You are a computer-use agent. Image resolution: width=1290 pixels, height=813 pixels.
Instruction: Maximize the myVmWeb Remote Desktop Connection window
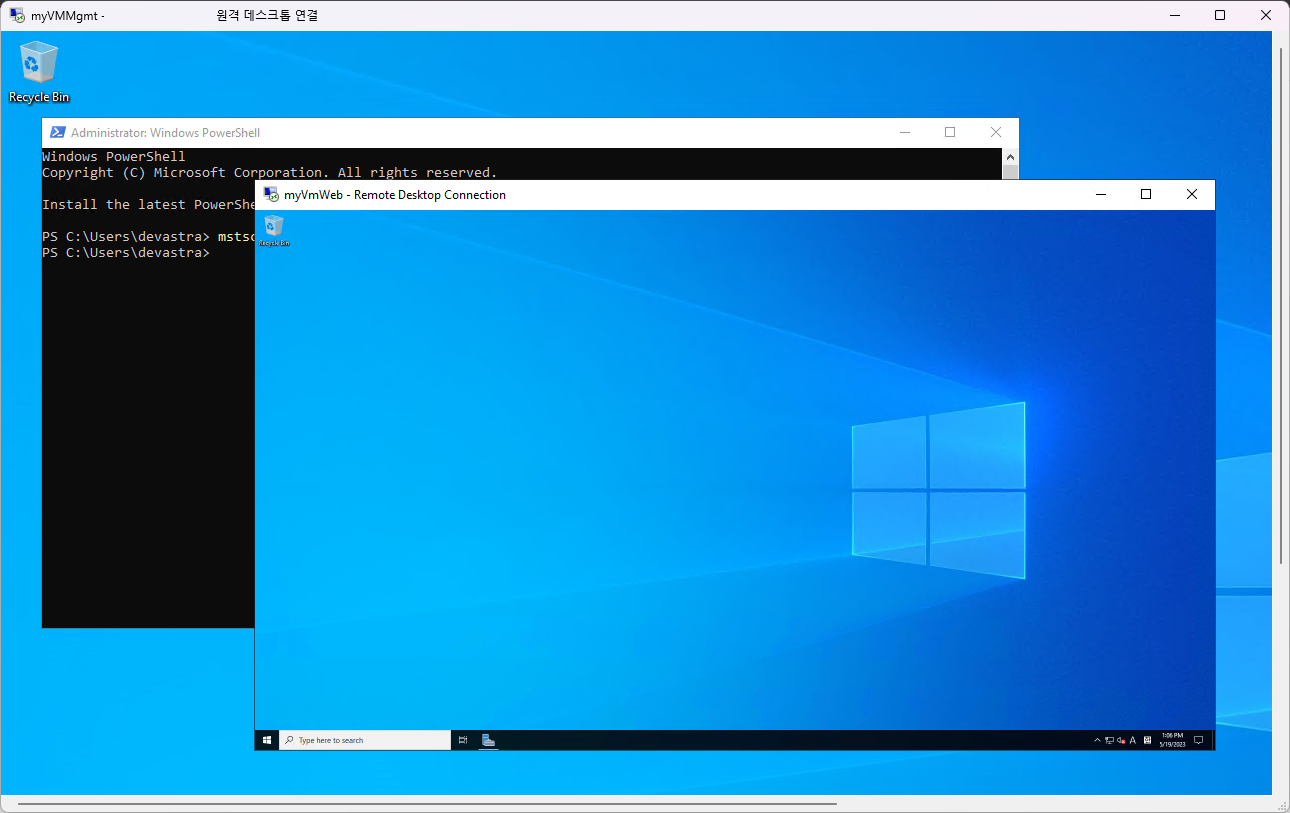1146,194
